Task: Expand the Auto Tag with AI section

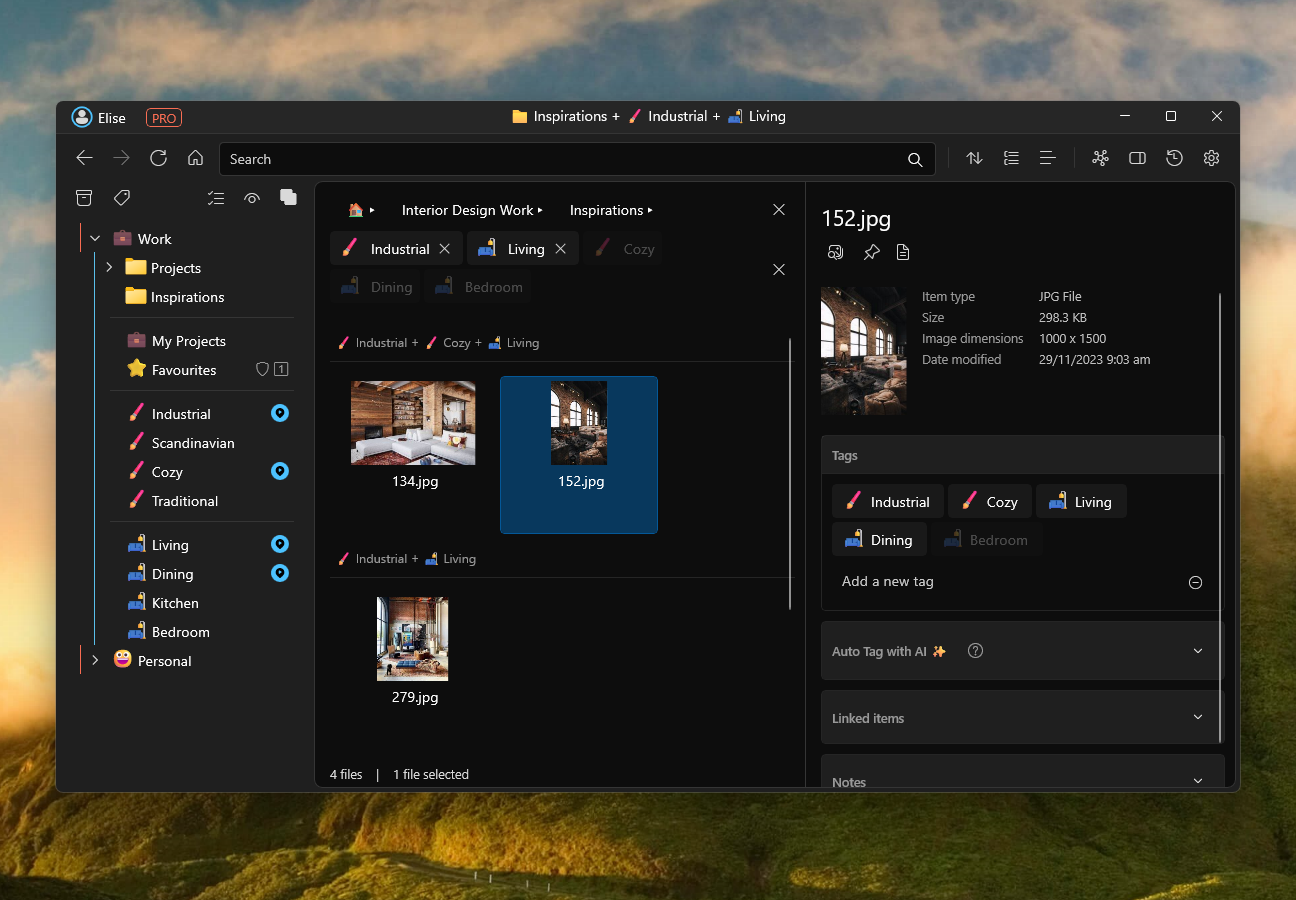Action: (x=1197, y=650)
